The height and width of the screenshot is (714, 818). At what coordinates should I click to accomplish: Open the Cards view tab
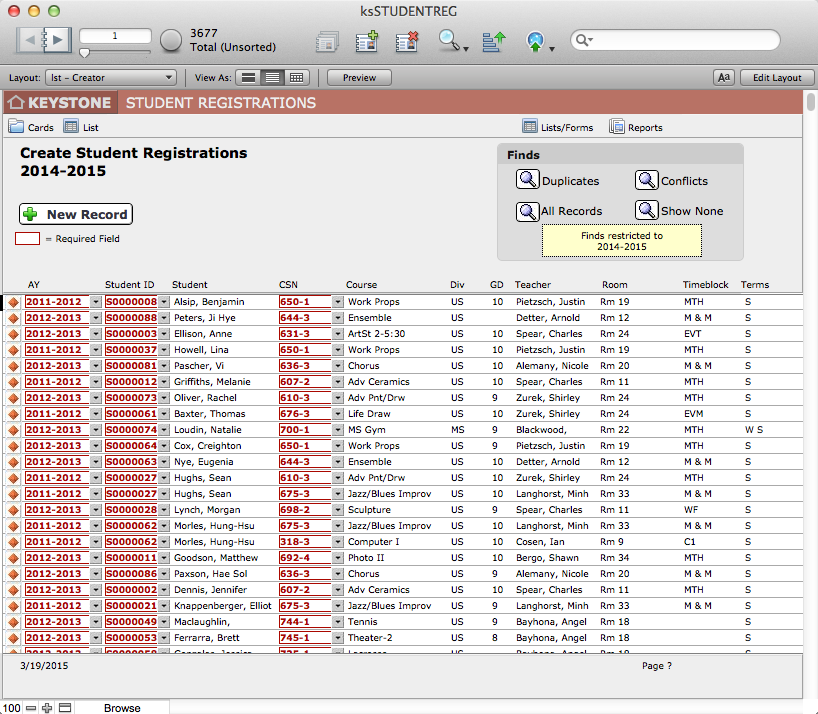coord(31,127)
